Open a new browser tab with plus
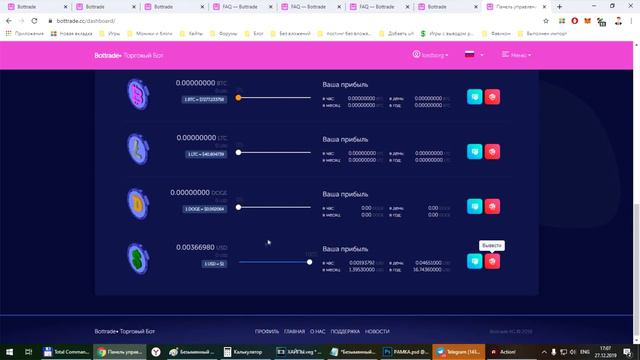The height and width of the screenshot is (360, 640). (559, 7)
